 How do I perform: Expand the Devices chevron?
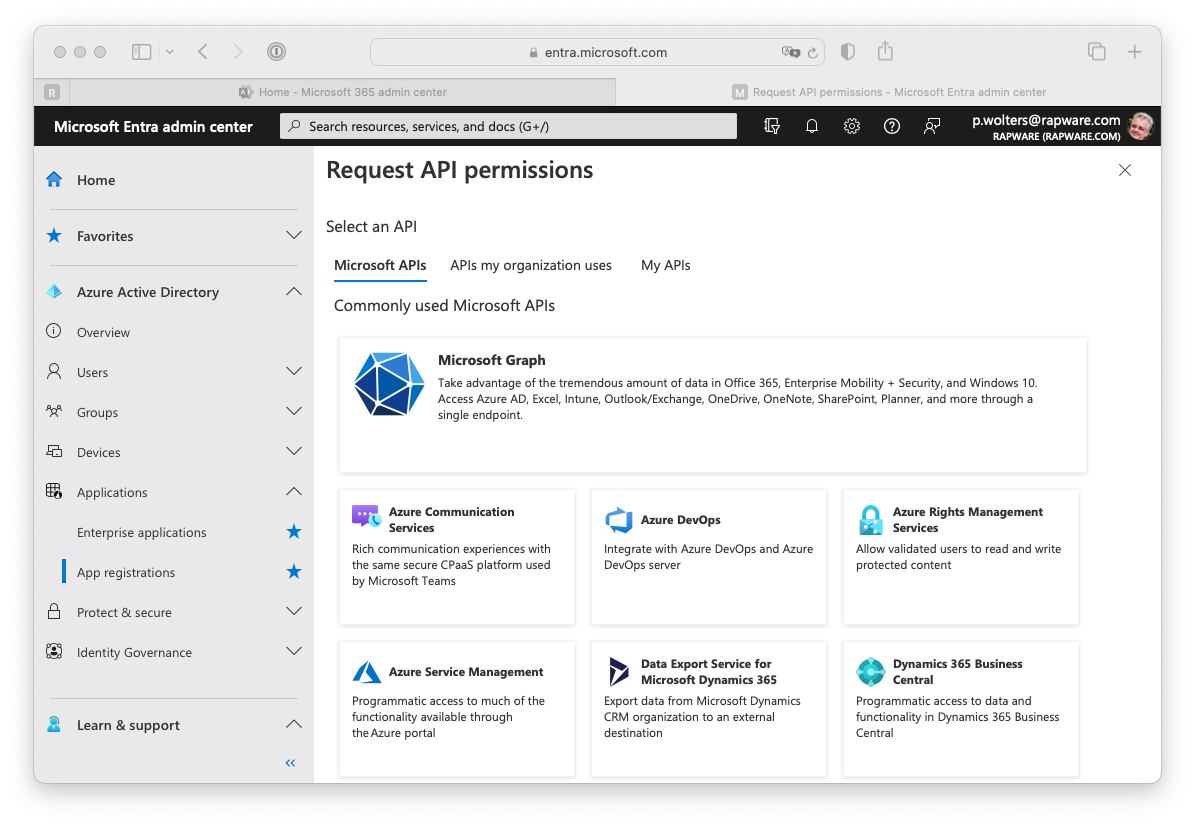pyautogui.click(x=293, y=452)
